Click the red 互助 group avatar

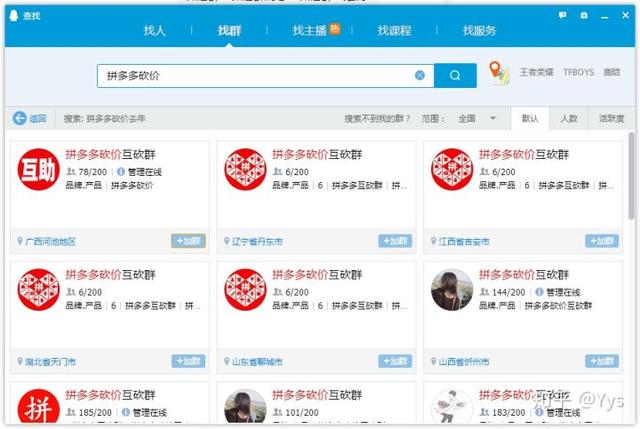38,170
